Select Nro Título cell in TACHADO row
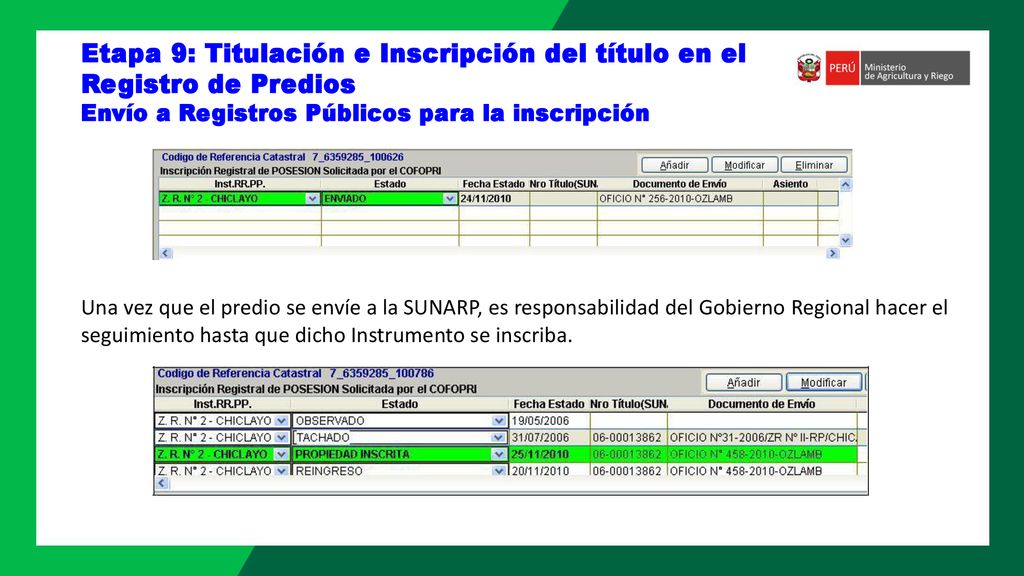The height and width of the screenshot is (576, 1024). point(628,438)
